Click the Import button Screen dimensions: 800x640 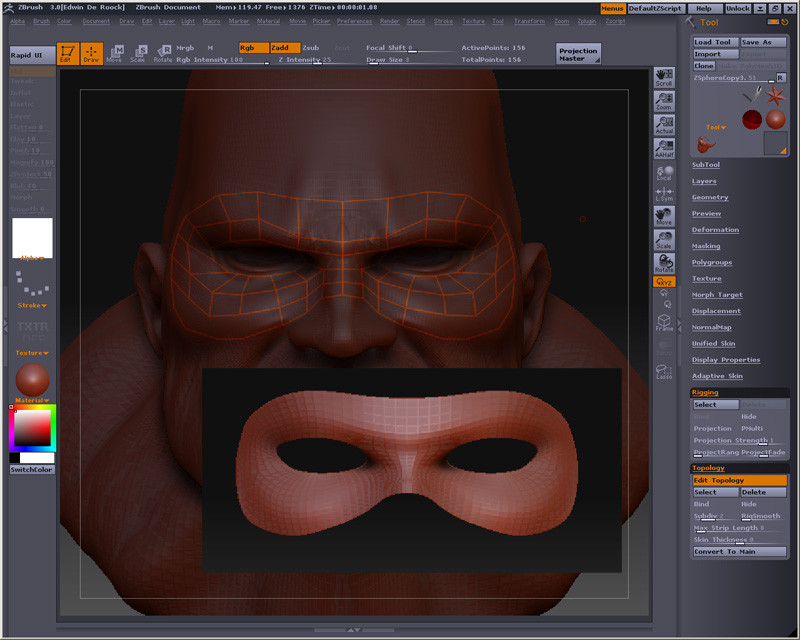pyautogui.click(x=715, y=54)
